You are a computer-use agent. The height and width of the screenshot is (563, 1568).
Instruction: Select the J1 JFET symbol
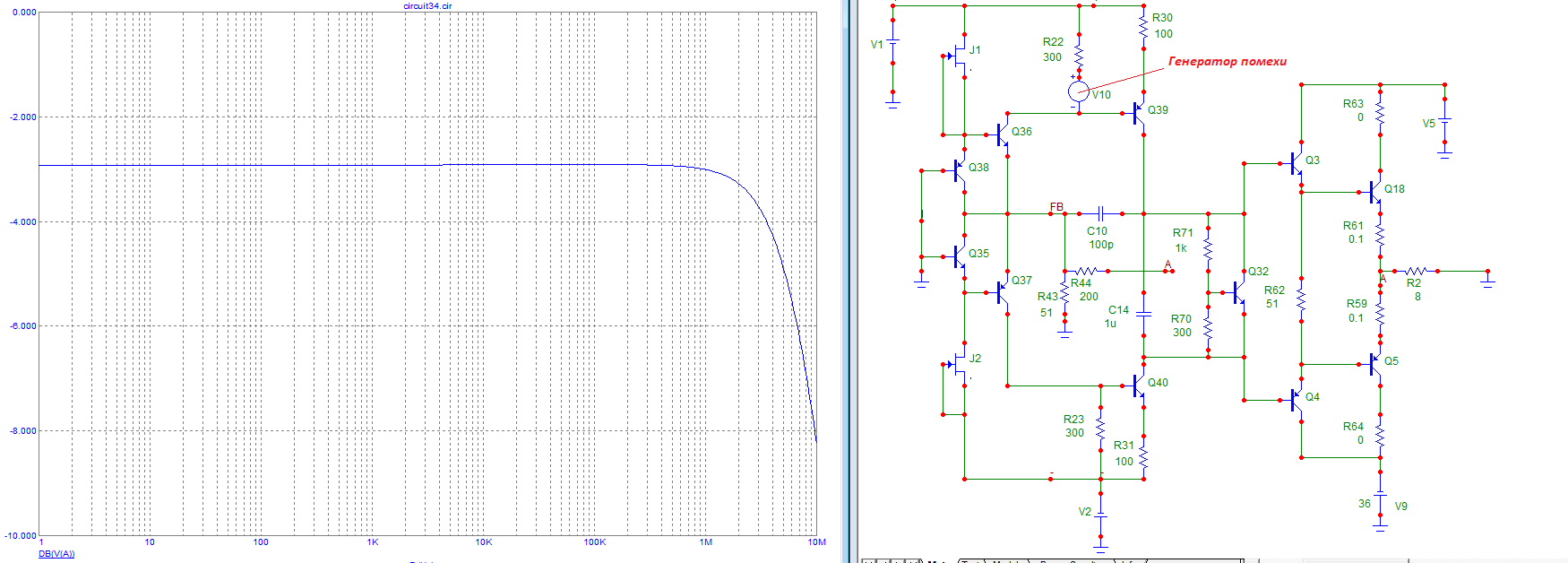click(x=958, y=56)
